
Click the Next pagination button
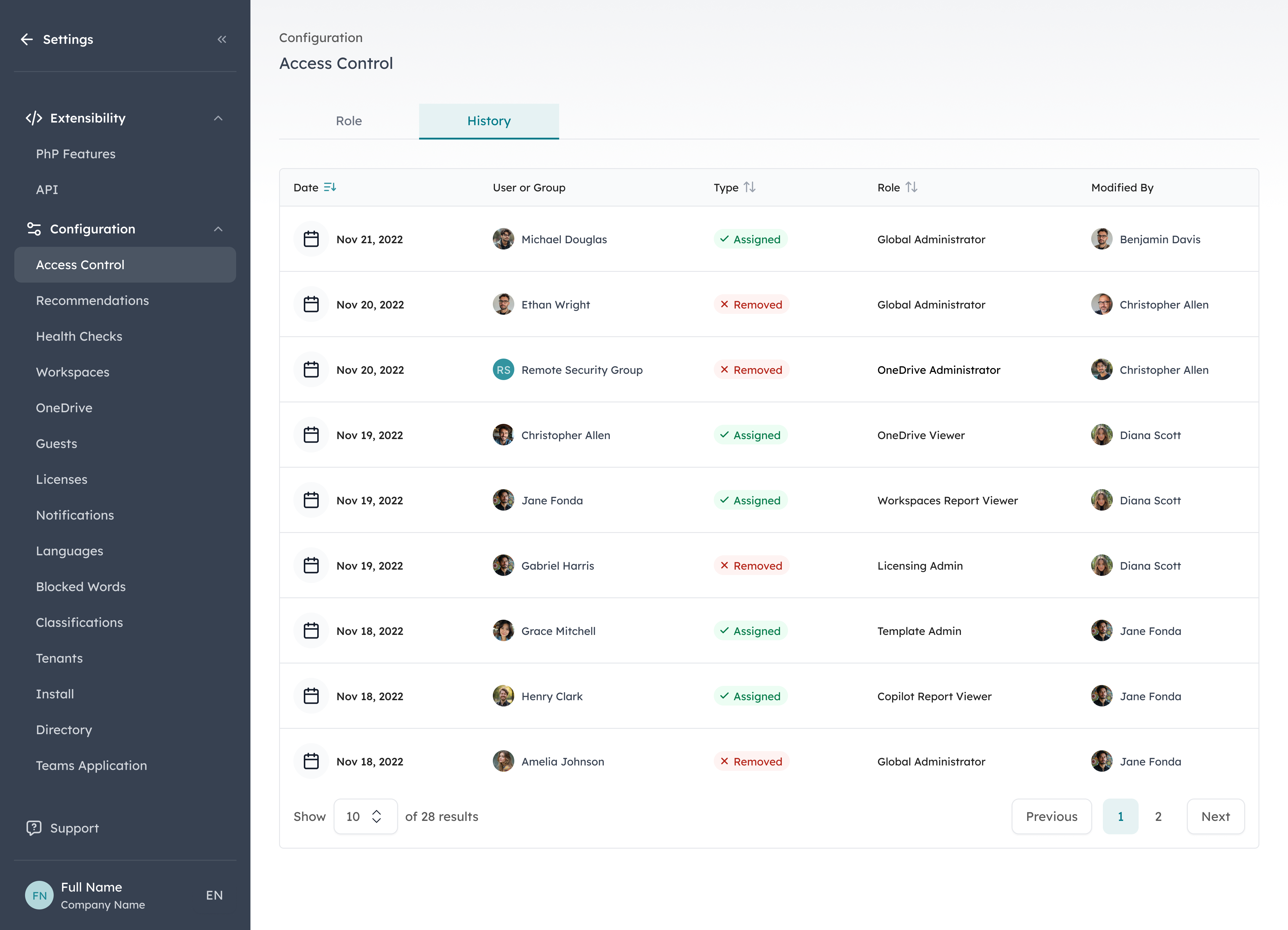pos(1215,816)
